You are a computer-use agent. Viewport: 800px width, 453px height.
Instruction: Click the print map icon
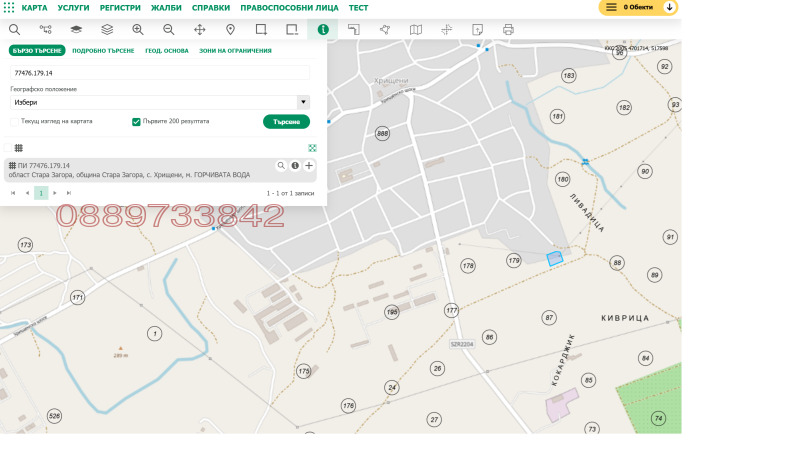(x=508, y=30)
